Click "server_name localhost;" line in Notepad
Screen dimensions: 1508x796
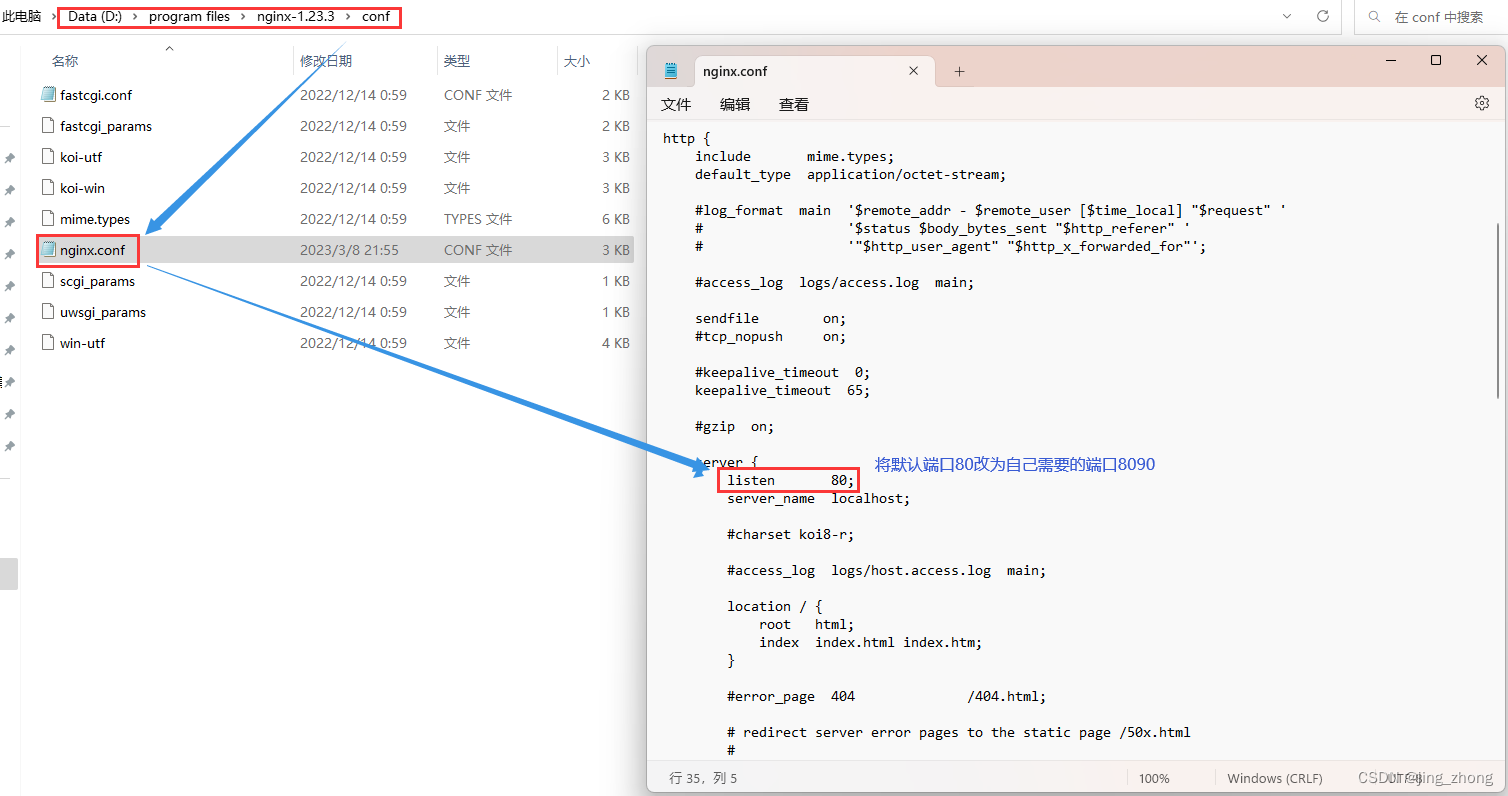(x=819, y=498)
